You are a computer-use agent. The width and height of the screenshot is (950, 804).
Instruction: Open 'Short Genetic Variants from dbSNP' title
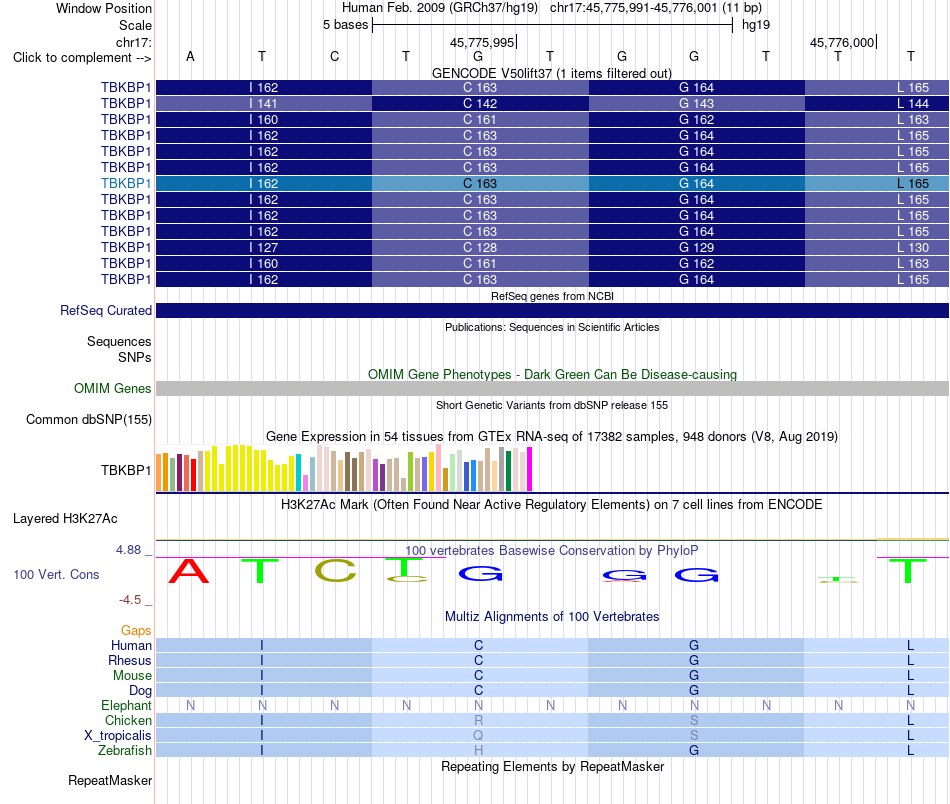coord(552,405)
